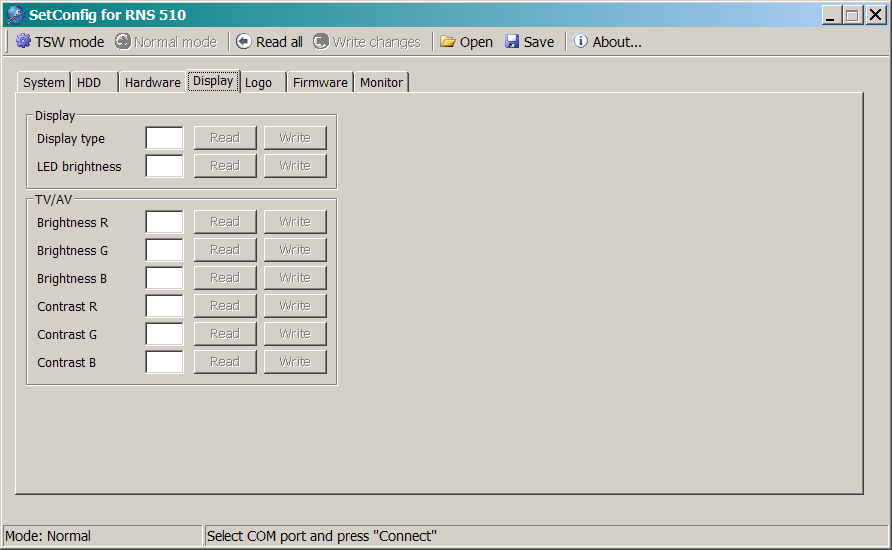Click the SetConfig app icon in title bar

pos(15,15)
